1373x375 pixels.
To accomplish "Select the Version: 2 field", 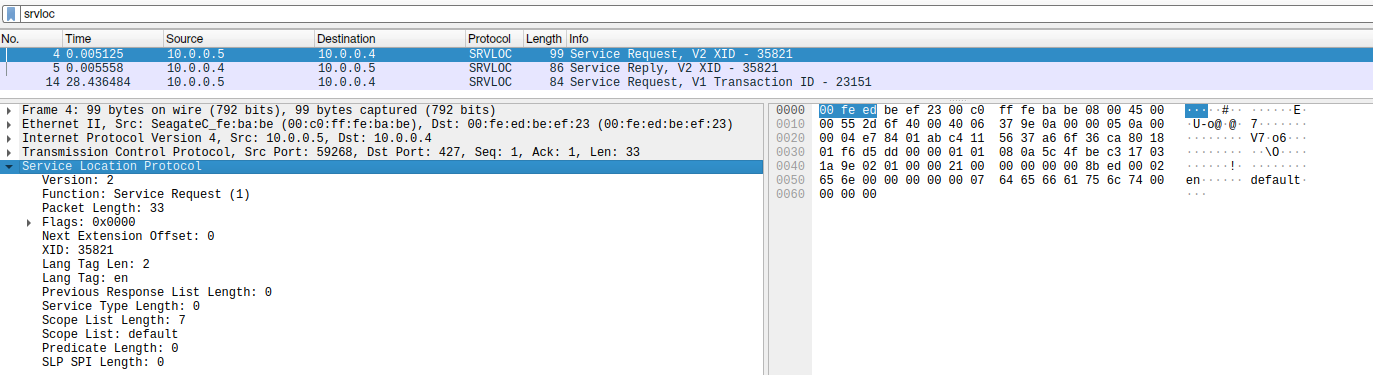I will pyautogui.click(x=78, y=180).
